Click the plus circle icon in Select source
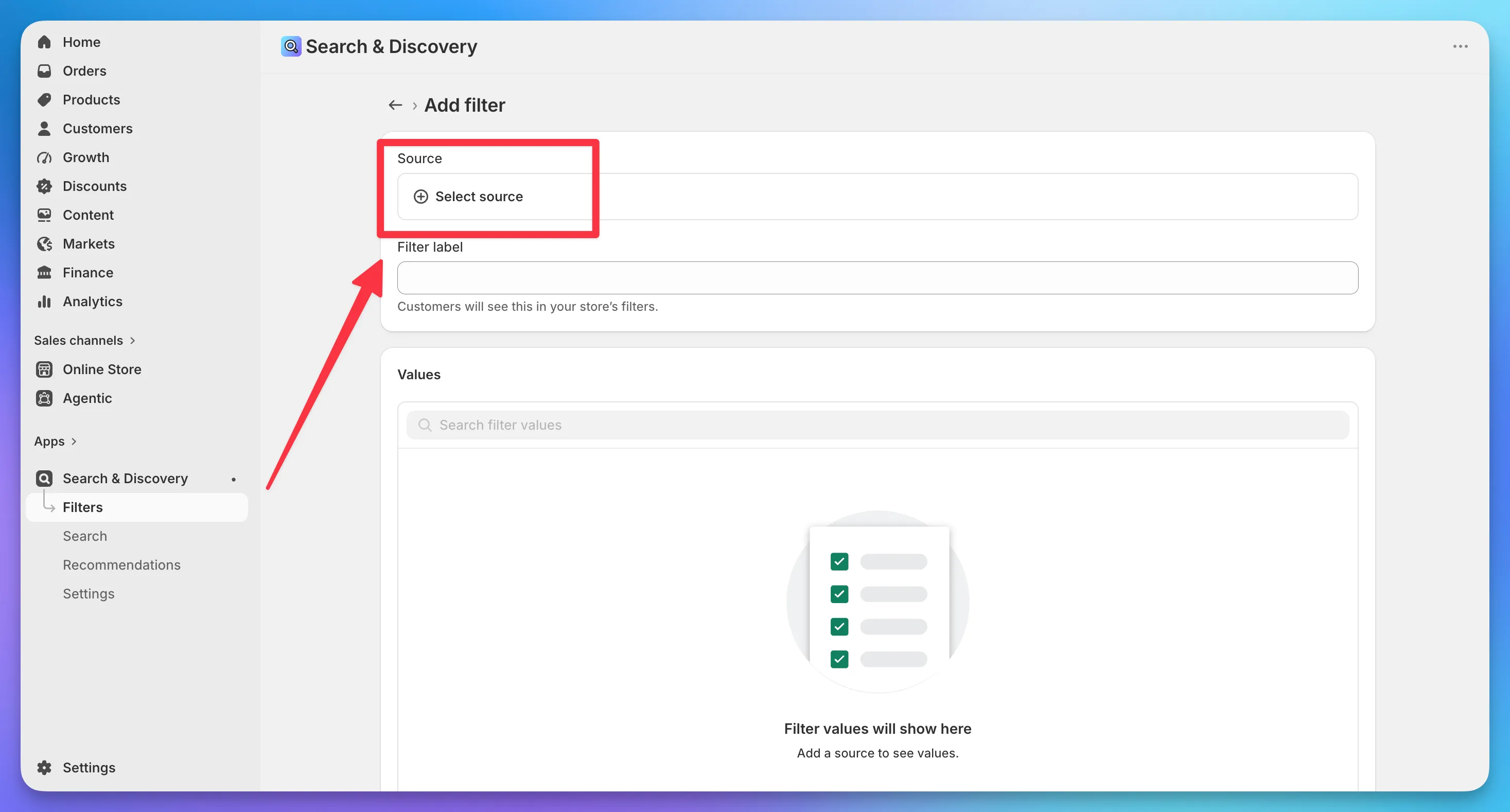 (x=421, y=197)
